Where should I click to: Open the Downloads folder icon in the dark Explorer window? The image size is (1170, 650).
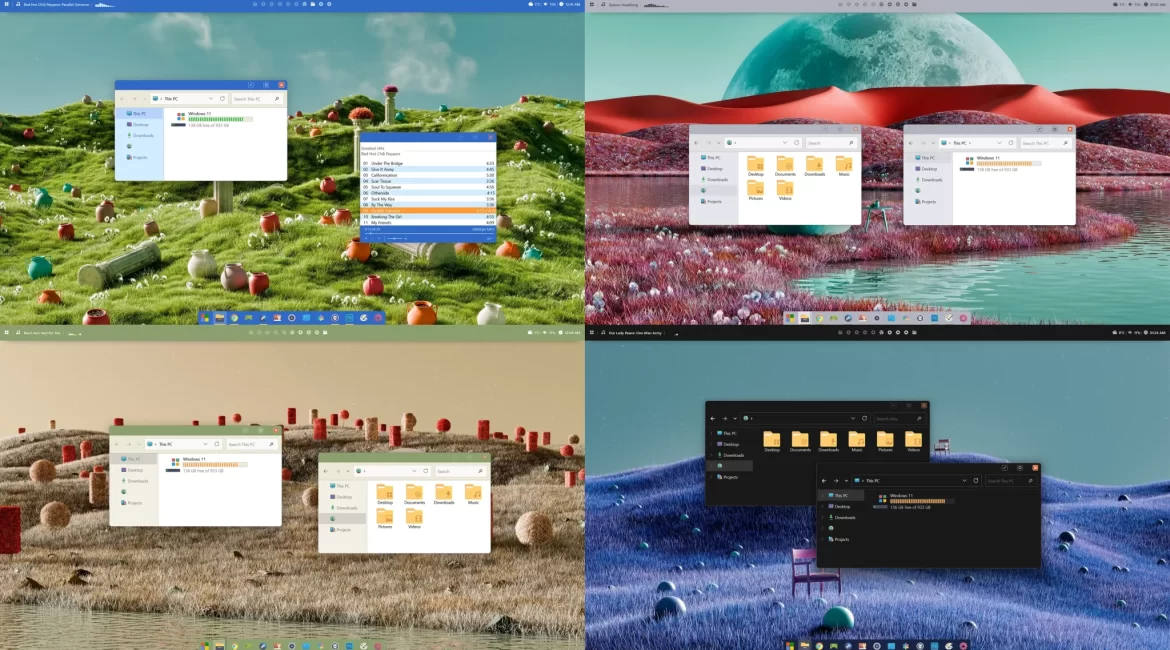[x=828, y=440]
